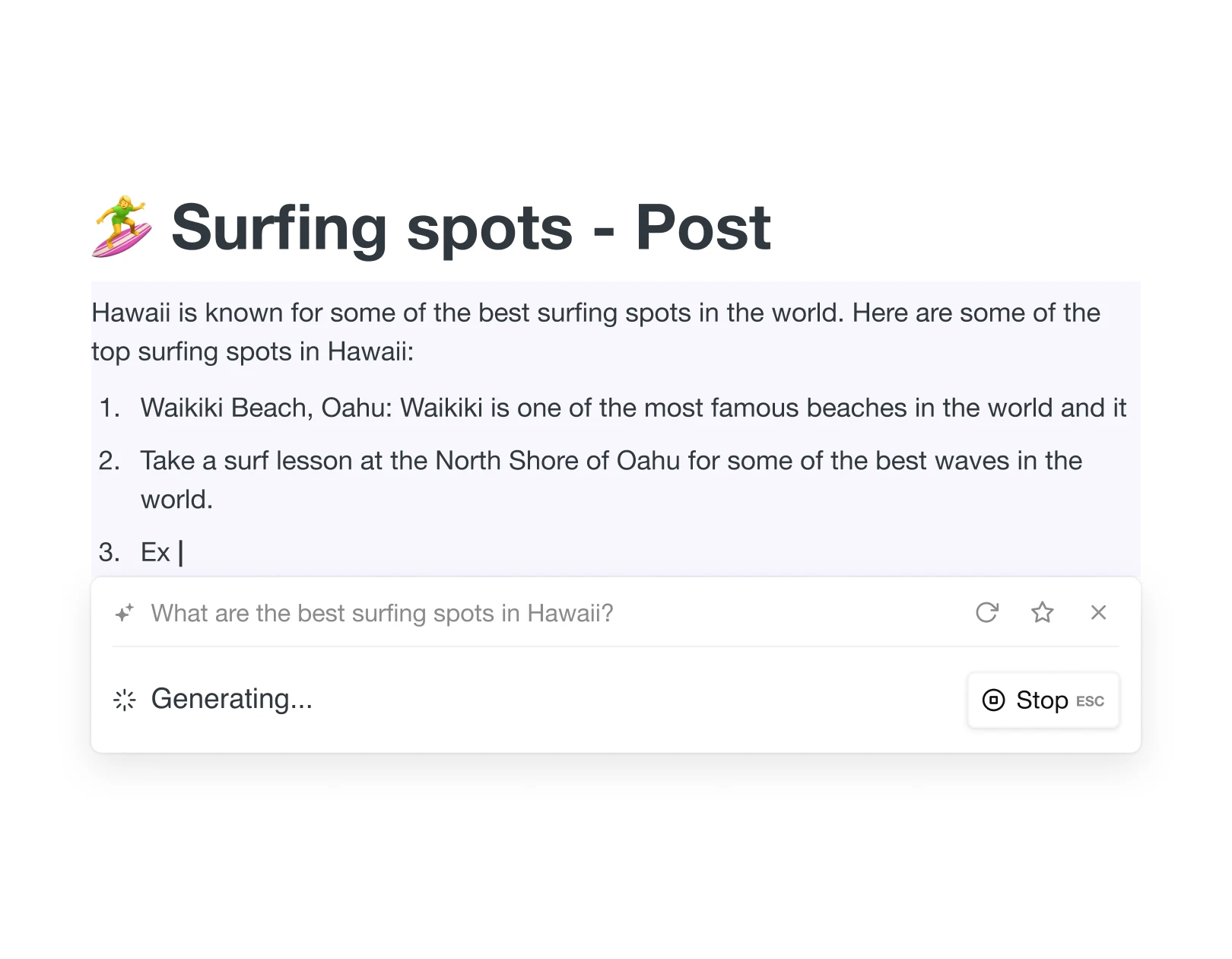Viewport: 1232px width, 959px height.
Task: Click the ESC shortcut hint label
Action: point(1090,701)
